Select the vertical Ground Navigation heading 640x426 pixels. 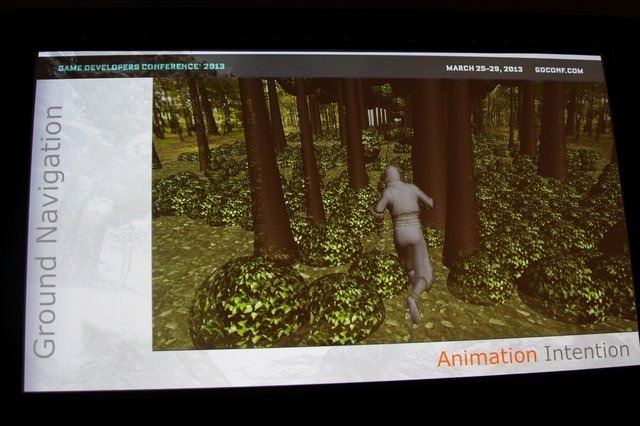[50, 230]
